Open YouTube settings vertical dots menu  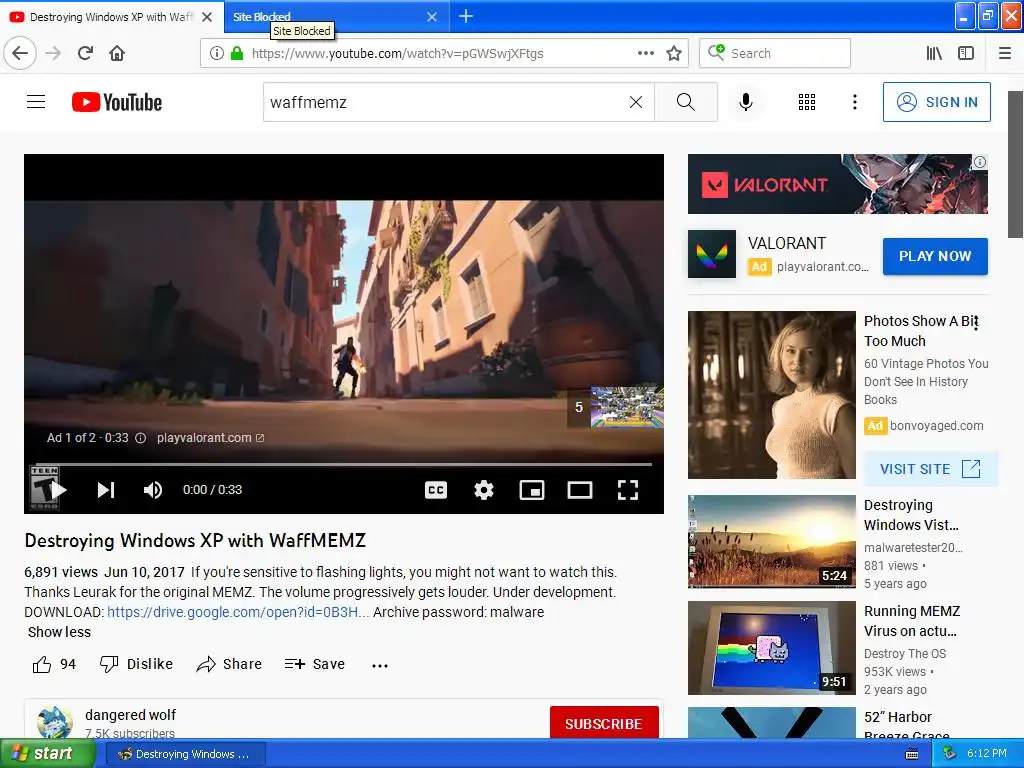tap(854, 102)
